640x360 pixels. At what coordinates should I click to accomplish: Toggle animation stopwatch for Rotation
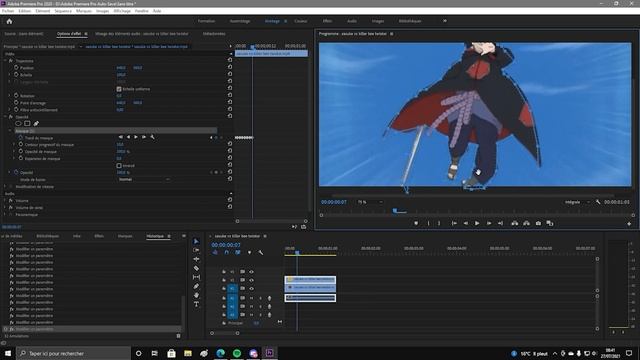[16, 96]
